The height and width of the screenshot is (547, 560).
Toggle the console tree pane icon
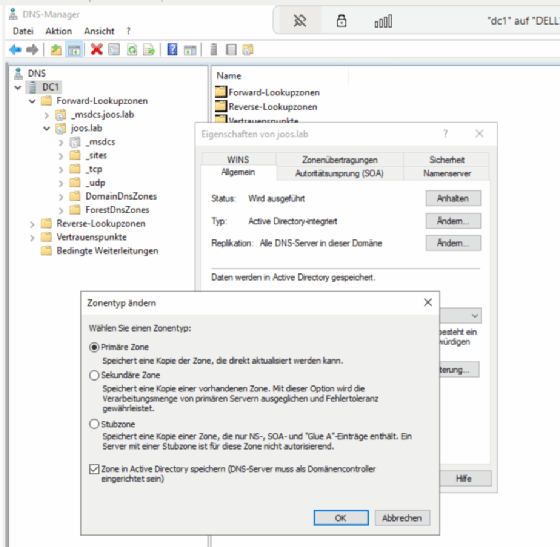click(x=74, y=50)
